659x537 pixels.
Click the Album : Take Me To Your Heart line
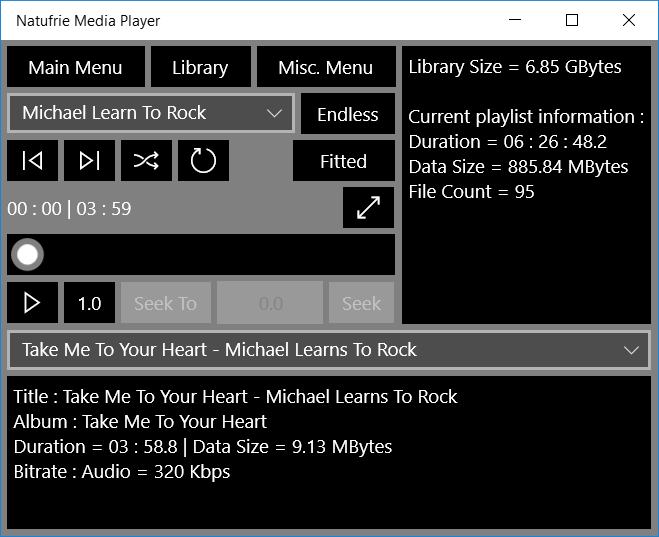140,422
